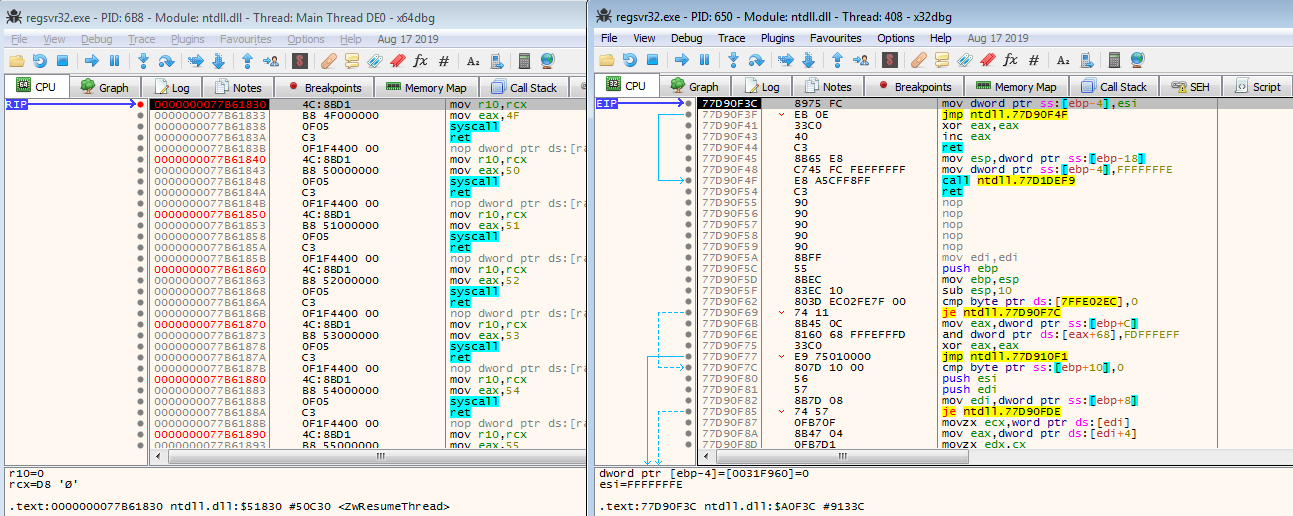Open Strings Az icon in x32dbg toolbar
The image size is (1293, 516).
1064,60
